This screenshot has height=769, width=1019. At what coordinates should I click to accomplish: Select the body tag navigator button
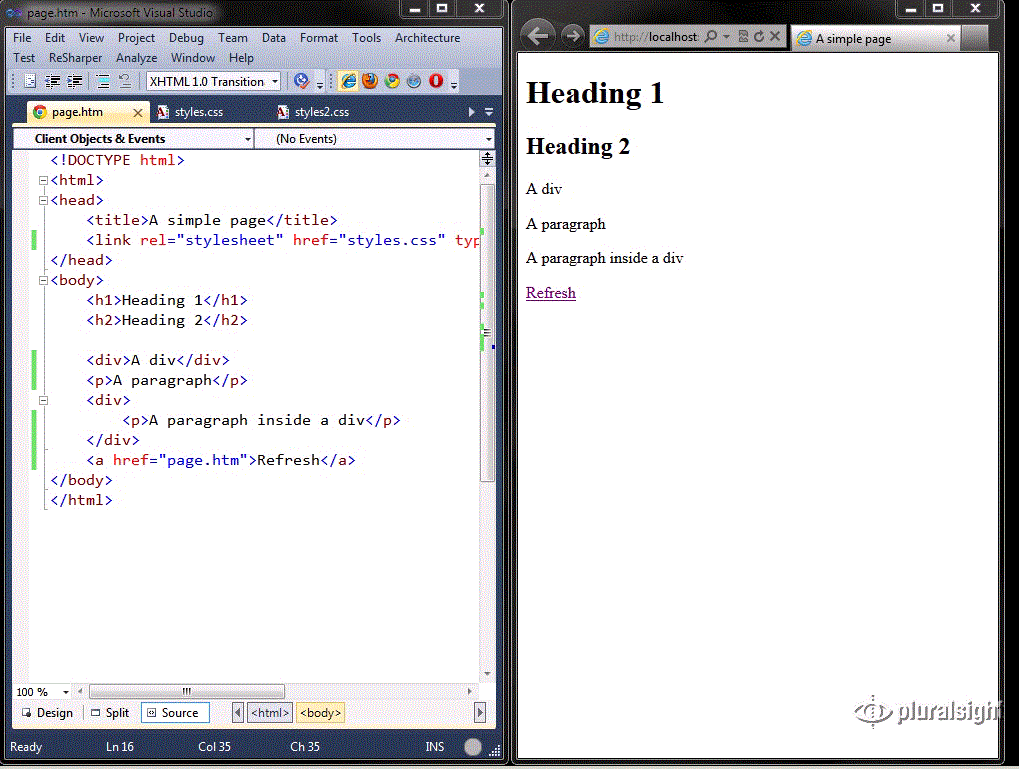click(319, 712)
